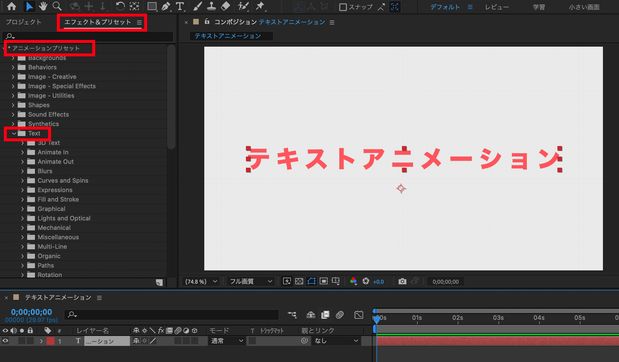Viewport: 619px width, 362px height.
Task: Select the 学習 workspace
Action: [539, 7]
